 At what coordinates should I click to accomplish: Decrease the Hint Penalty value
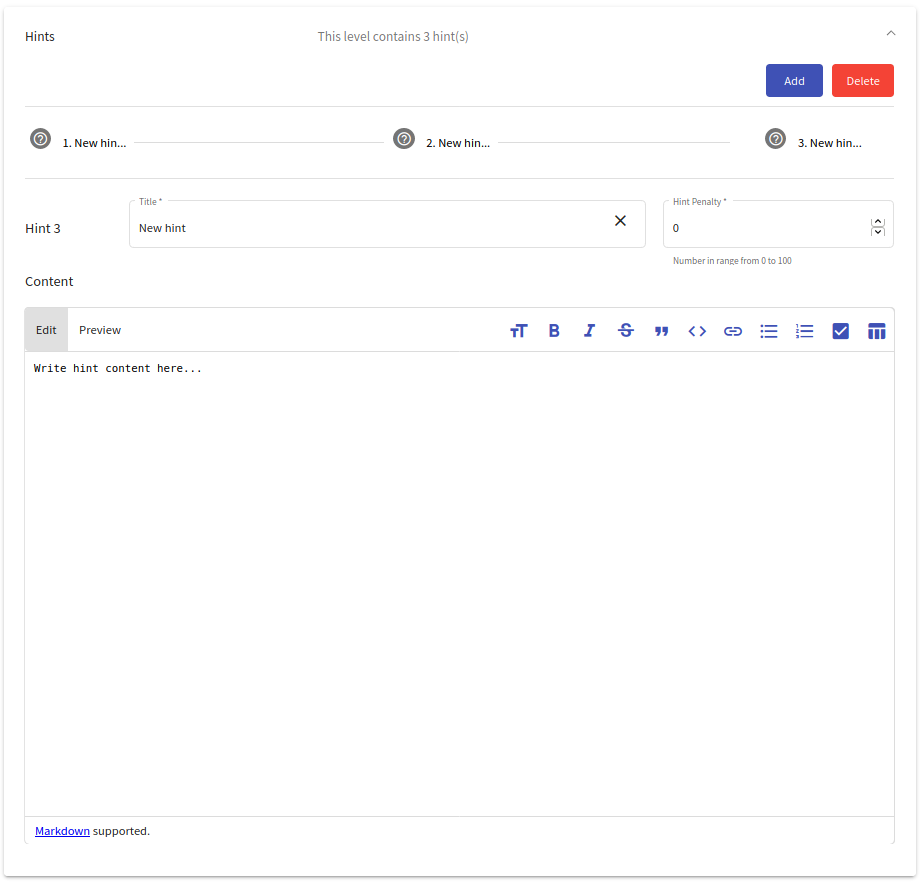click(878, 232)
